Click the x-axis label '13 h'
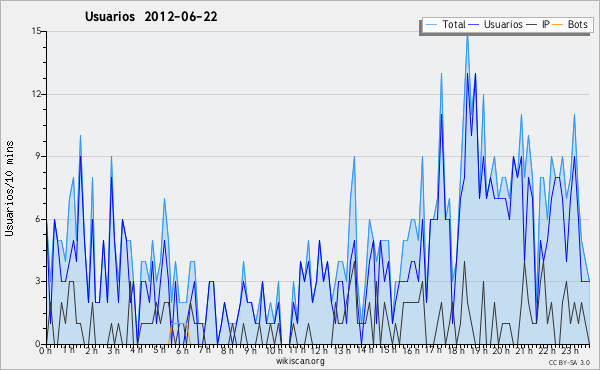The width and height of the screenshot is (600, 370). coord(342,350)
